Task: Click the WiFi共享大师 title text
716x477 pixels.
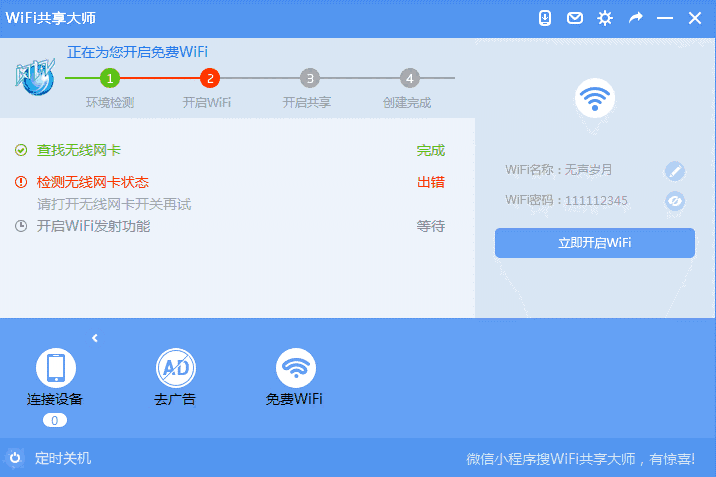Action: (51, 18)
